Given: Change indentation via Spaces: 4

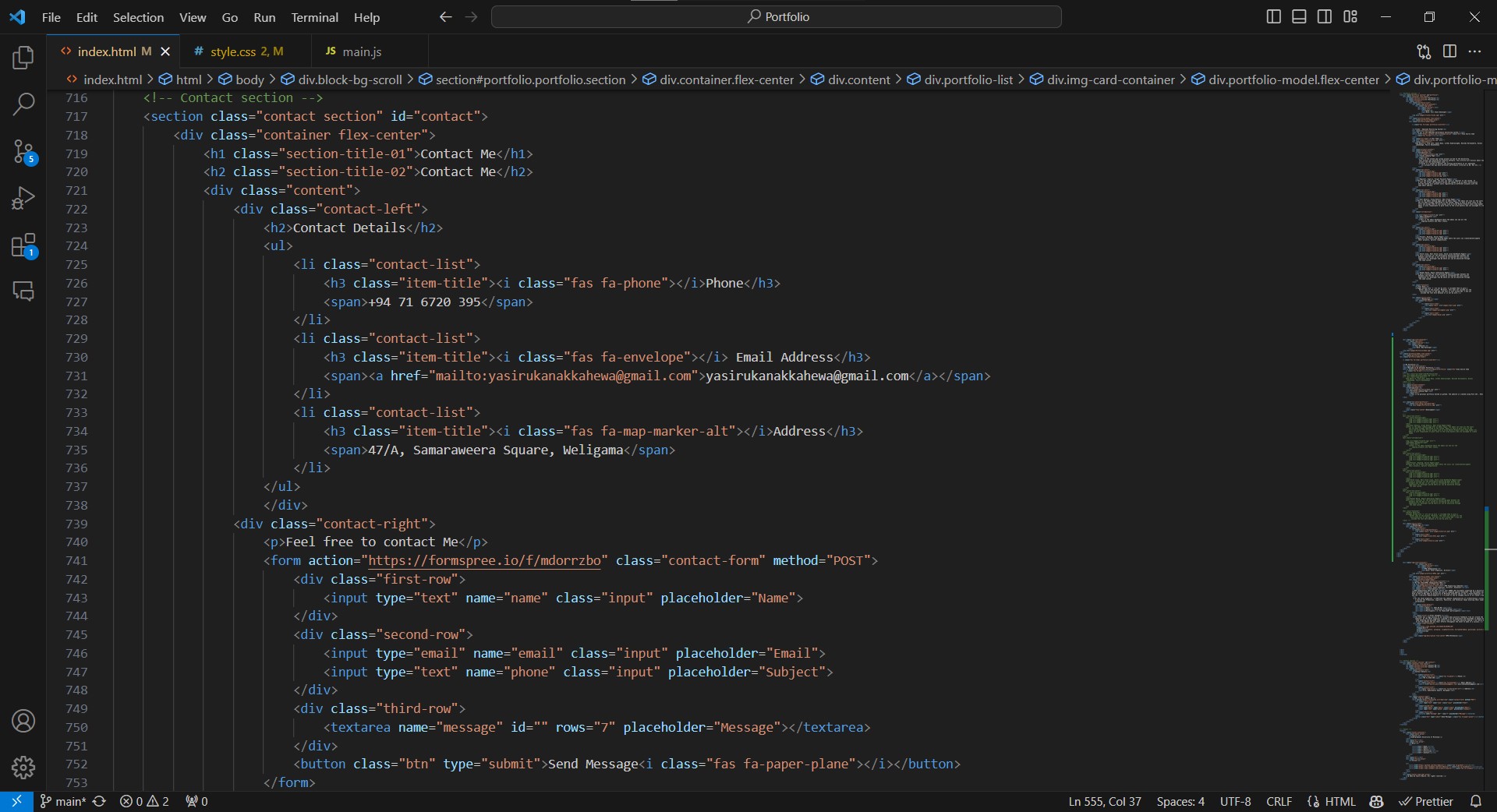Looking at the screenshot, I should click(1180, 801).
